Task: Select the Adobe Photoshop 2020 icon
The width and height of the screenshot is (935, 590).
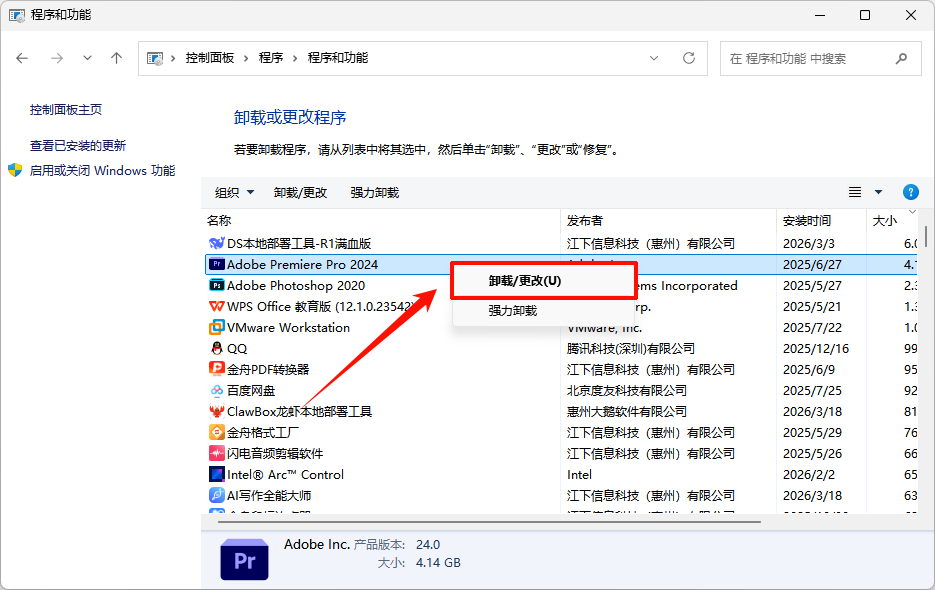Action: pyautogui.click(x=216, y=286)
